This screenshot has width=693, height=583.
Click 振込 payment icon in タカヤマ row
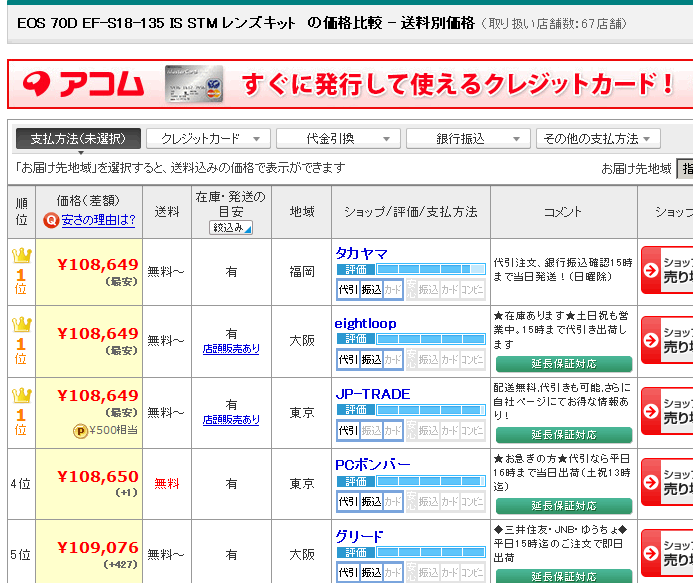coord(371,290)
